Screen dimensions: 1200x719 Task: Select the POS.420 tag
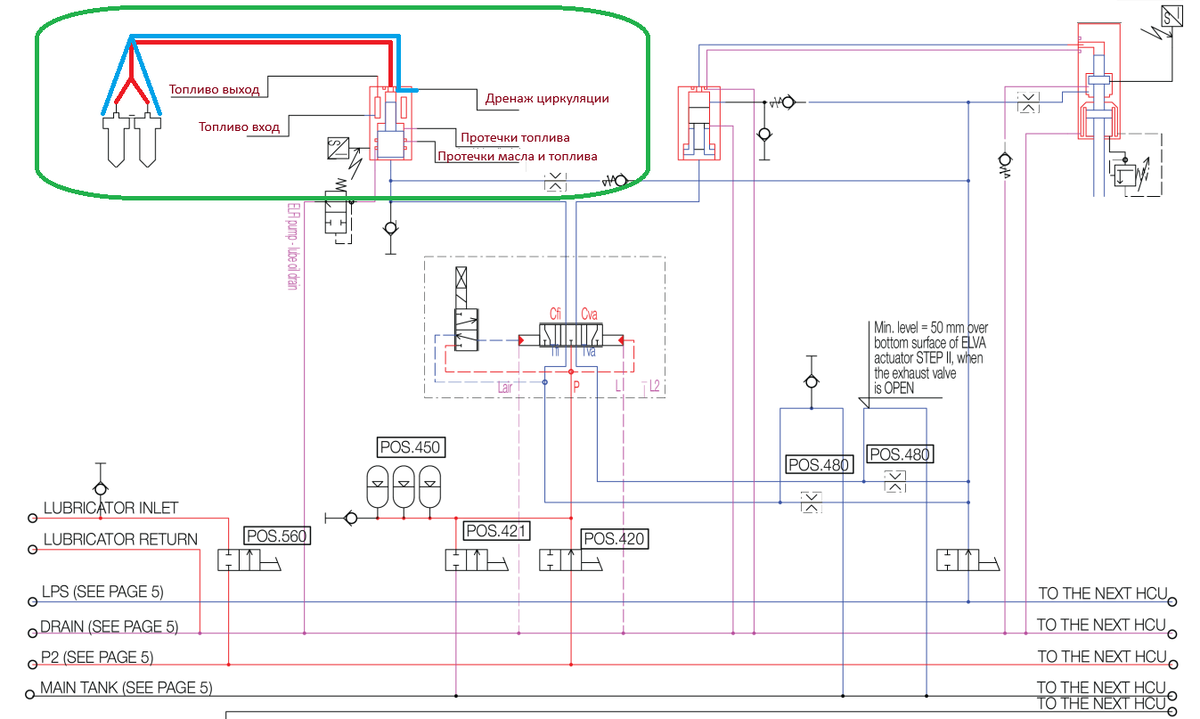[x=614, y=539]
